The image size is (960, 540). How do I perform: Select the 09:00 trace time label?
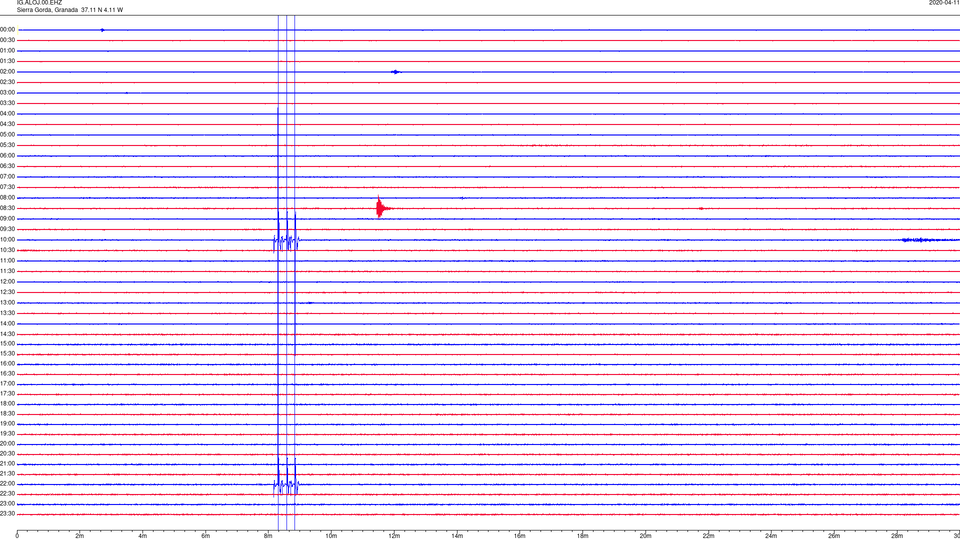coord(7,219)
